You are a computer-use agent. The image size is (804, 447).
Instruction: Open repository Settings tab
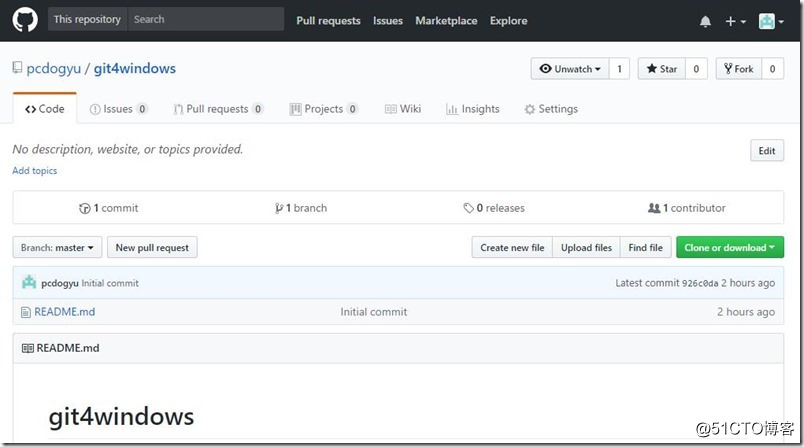click(551, 109)
